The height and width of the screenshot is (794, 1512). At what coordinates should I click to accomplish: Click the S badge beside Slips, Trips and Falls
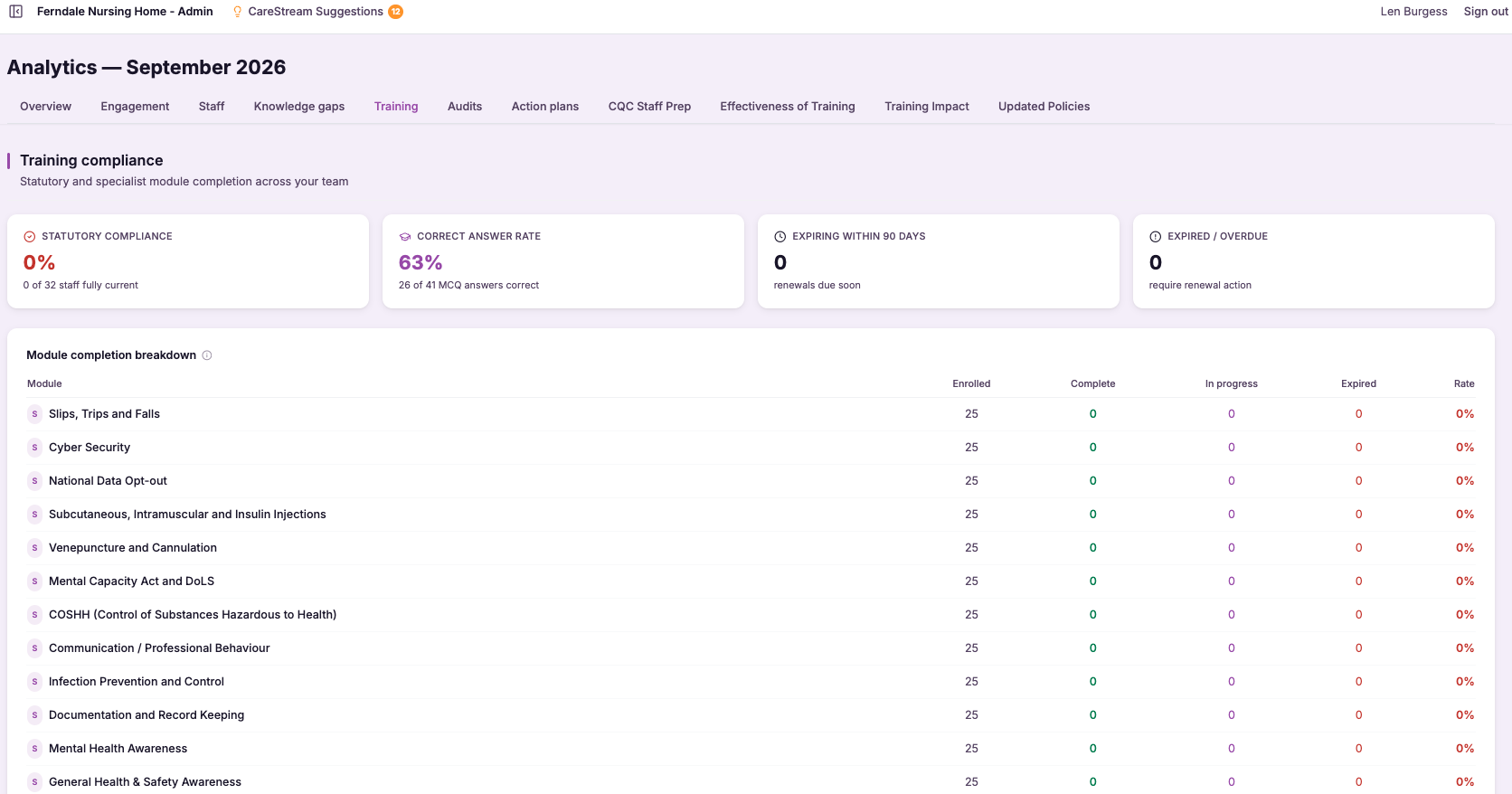[x=35, y=414]
